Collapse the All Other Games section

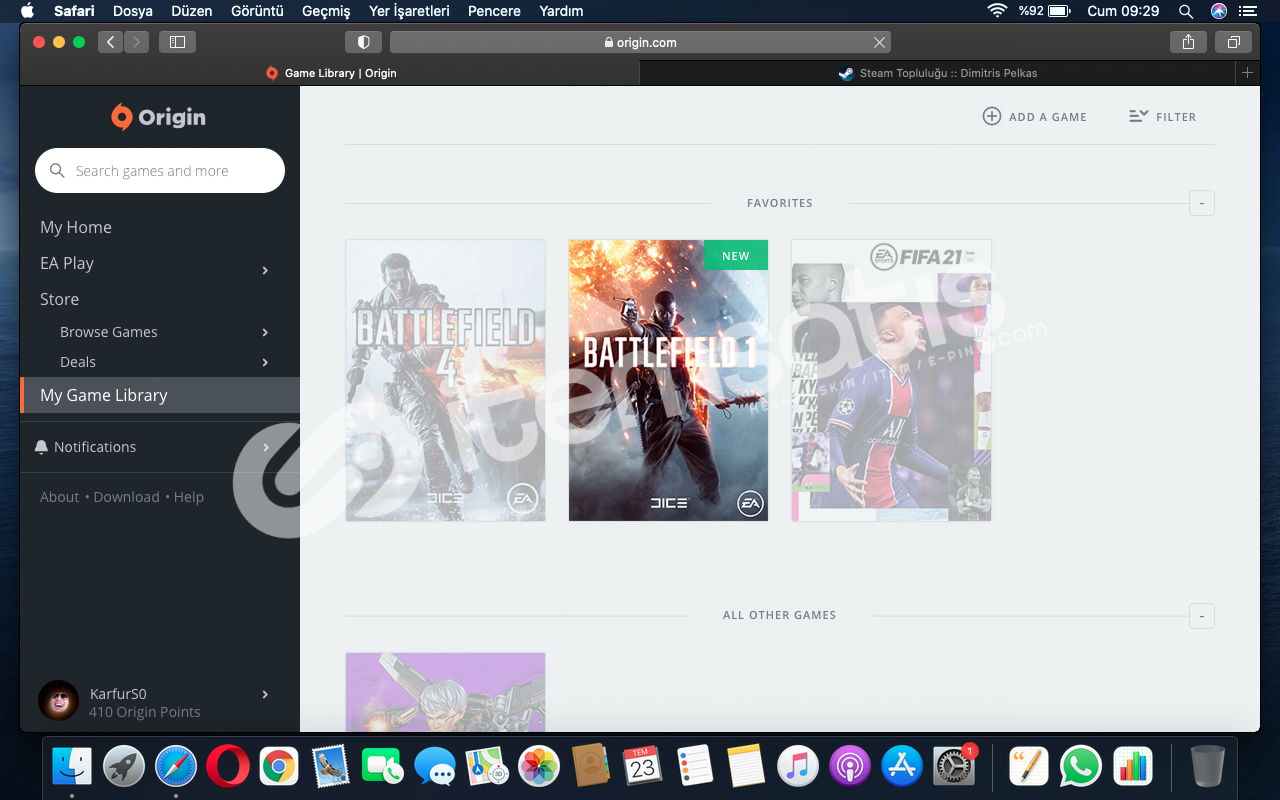tap(1201, 615)
